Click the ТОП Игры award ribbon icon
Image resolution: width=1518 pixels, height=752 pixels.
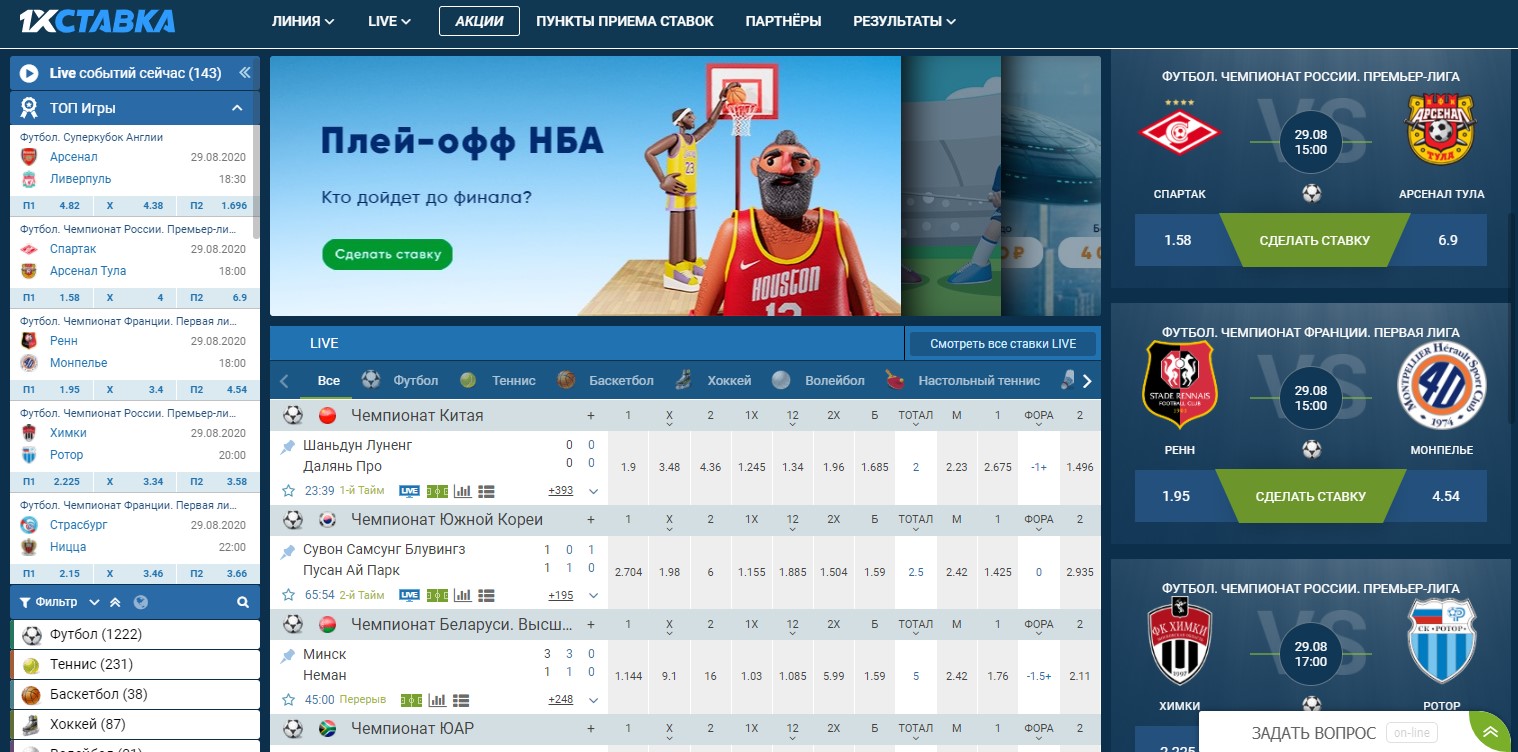point(30,108)
